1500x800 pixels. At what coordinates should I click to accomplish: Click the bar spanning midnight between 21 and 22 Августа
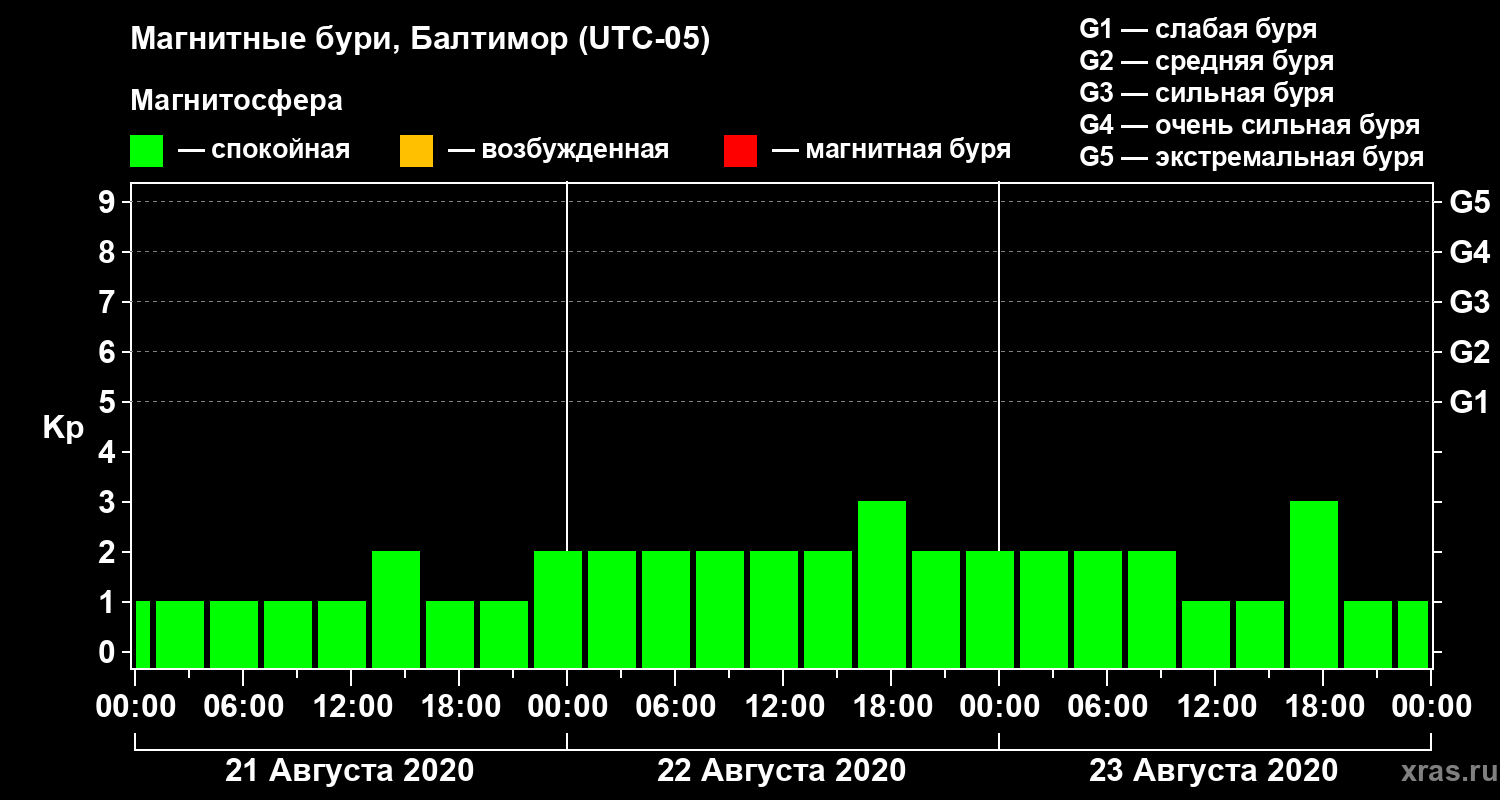[558, 610]
